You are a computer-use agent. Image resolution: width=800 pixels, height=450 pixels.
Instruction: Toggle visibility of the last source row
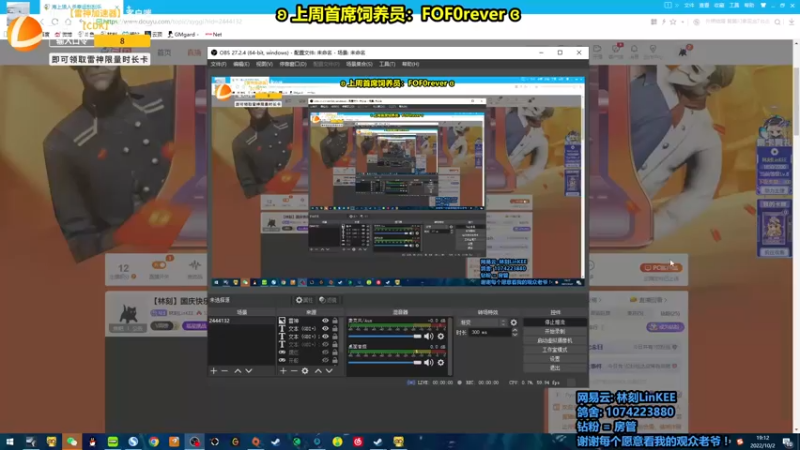[325, 360]
